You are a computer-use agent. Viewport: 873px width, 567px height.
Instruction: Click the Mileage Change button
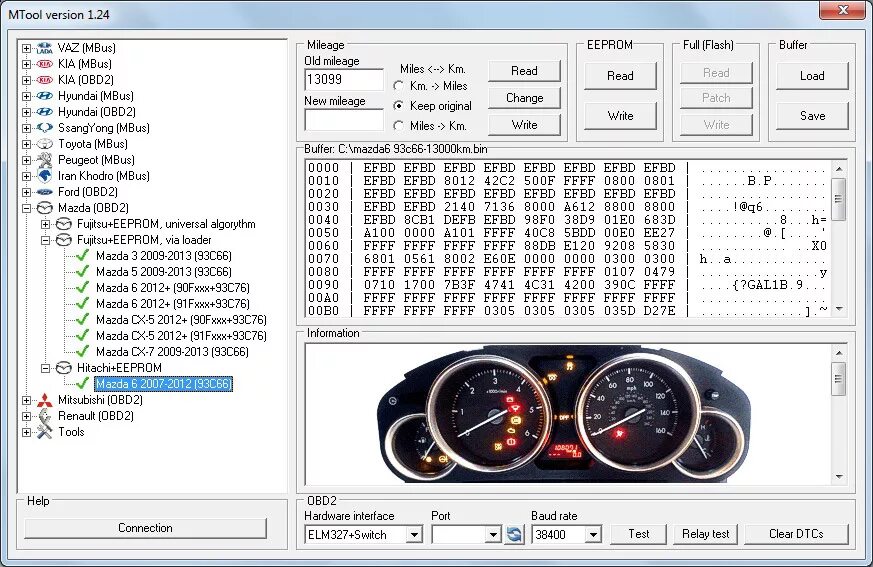(524, 98)
